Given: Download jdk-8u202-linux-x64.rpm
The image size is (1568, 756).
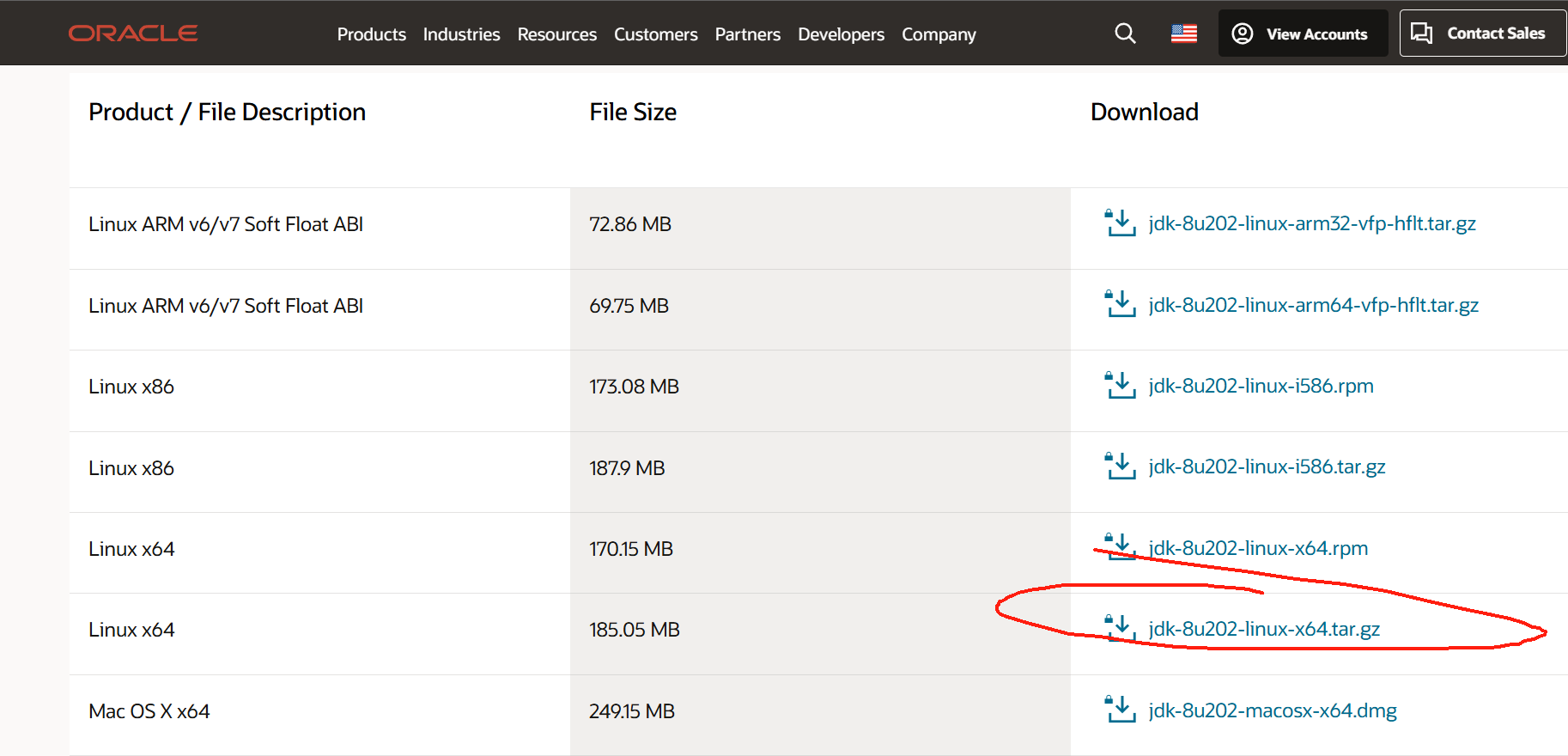Looking at the screenshot, I should point(1258,548).
